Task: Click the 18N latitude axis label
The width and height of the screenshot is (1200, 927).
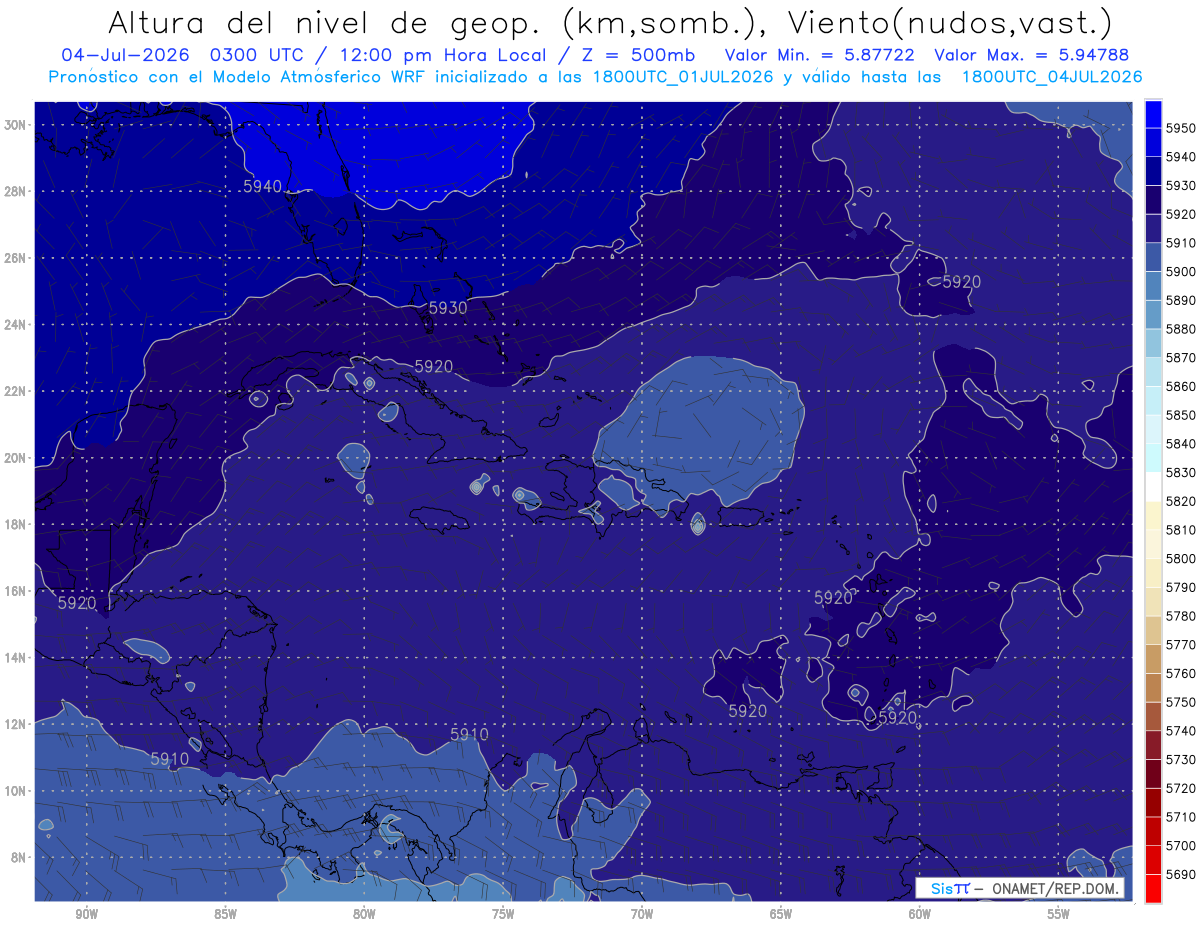Action: click(15, 524)
